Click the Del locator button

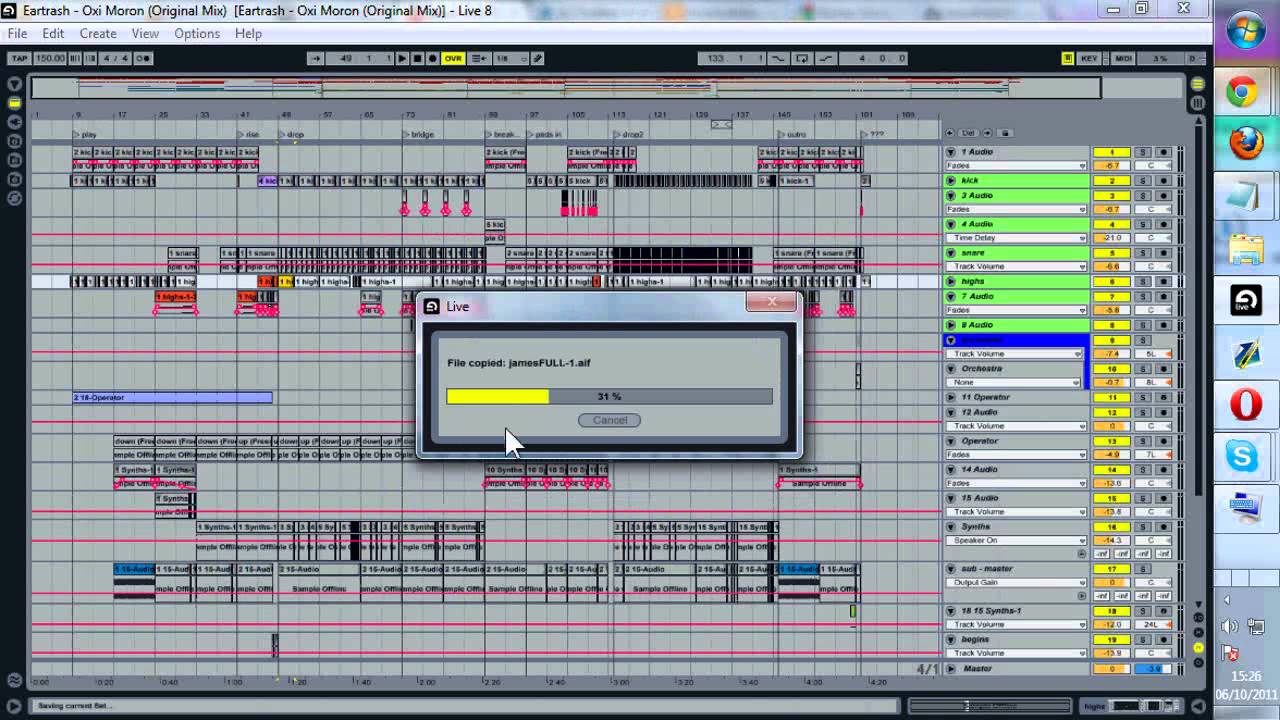tap(968, 133)
